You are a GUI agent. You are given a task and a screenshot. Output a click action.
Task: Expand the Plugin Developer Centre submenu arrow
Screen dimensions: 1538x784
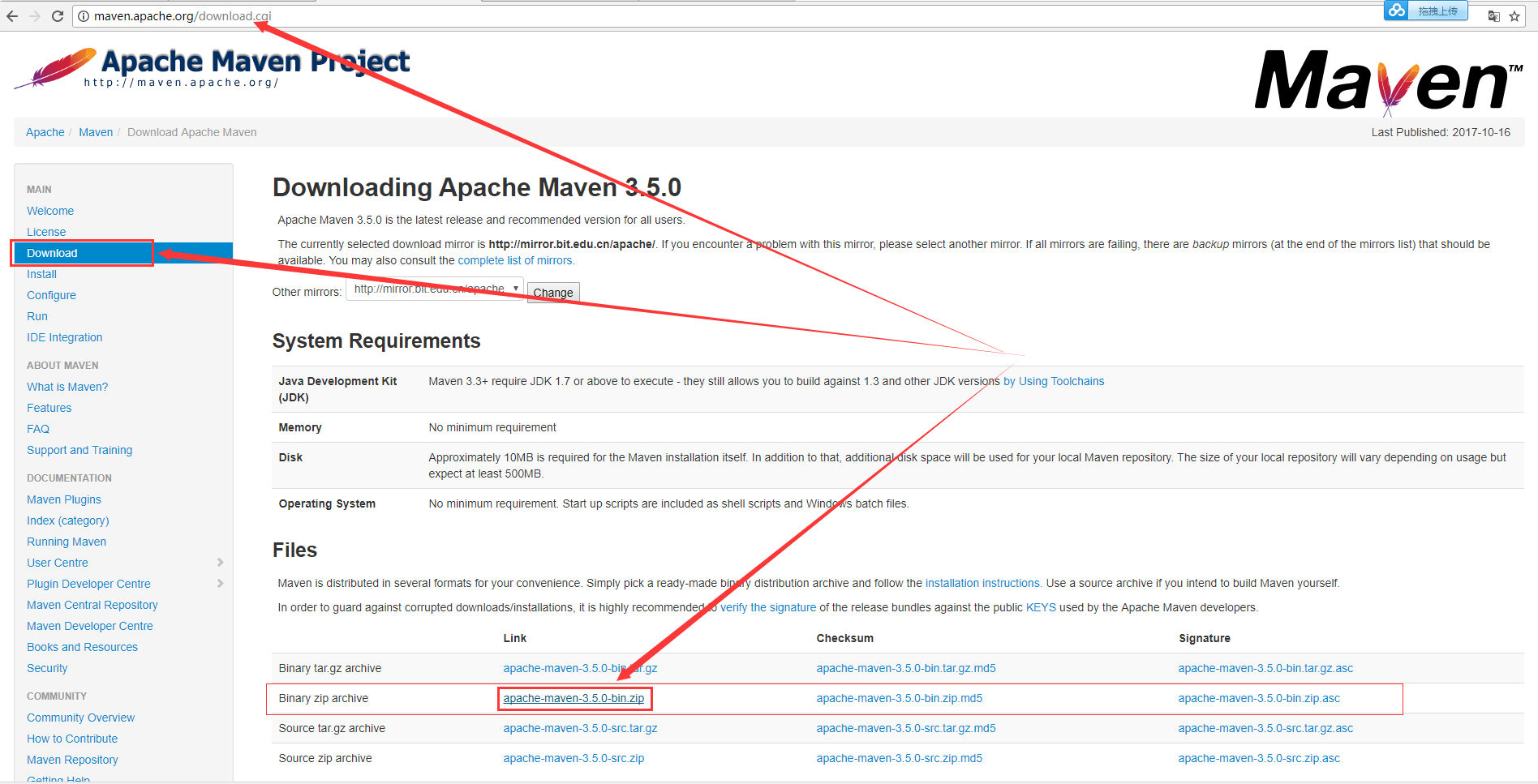coord(220,584)
